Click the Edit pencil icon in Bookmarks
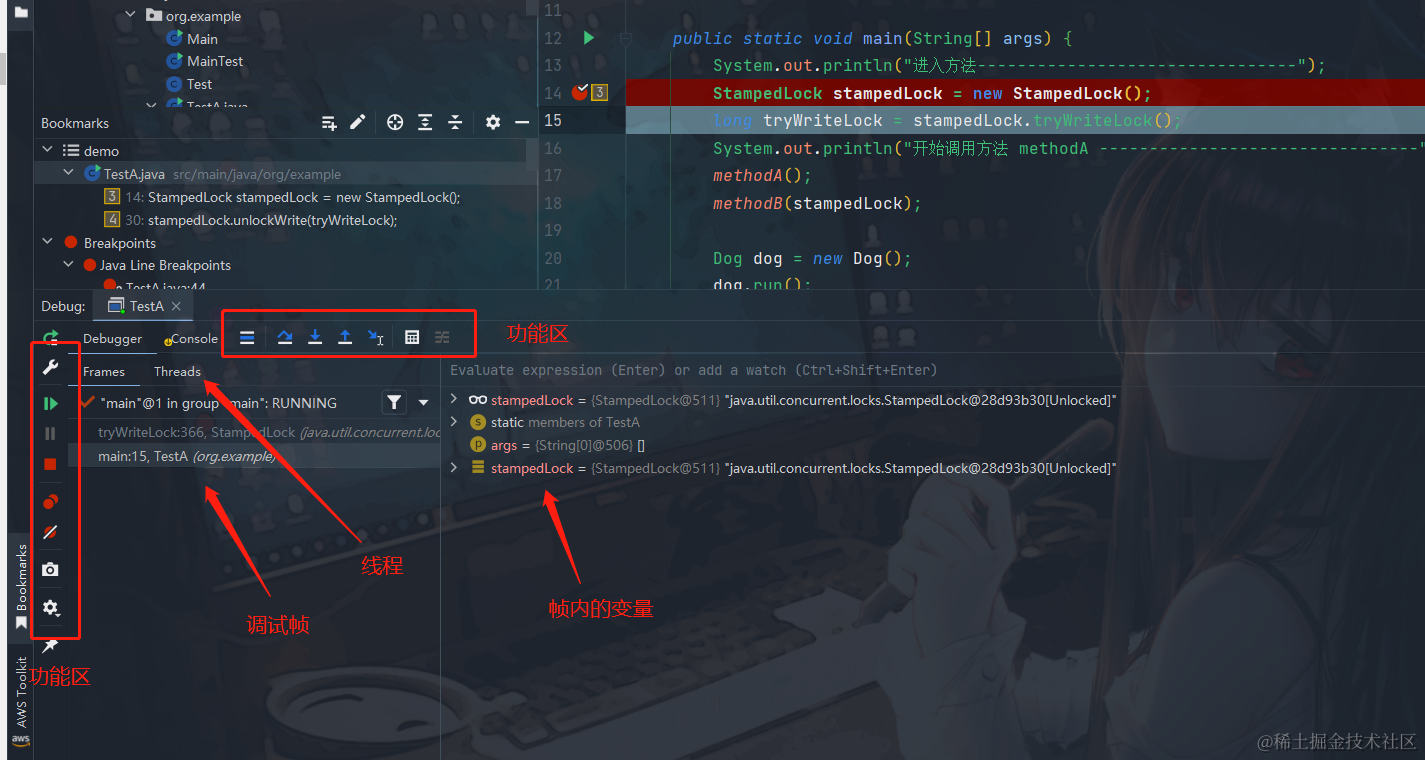This screenshot has height=760, width=1425. point(357,122)
